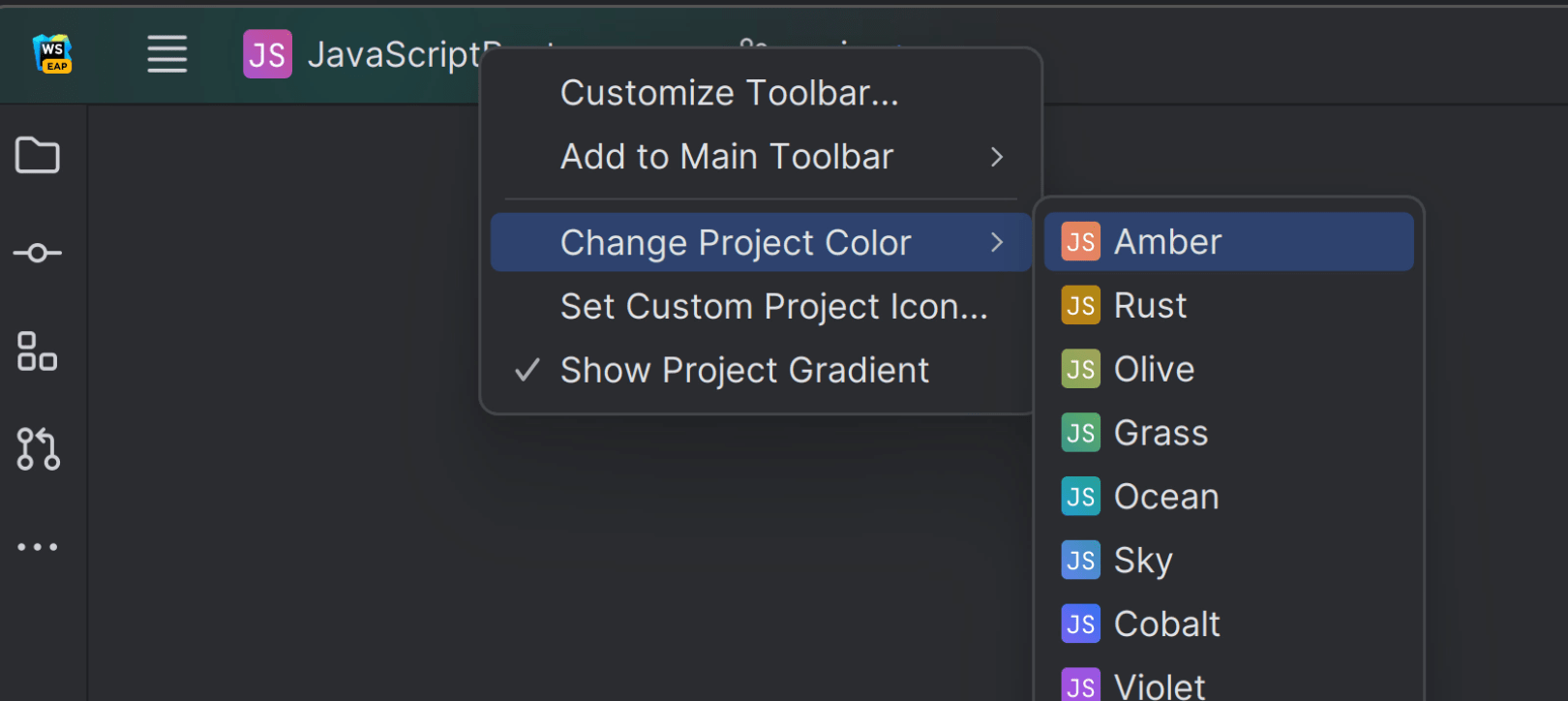Choose the Grass color option
This screenshot has height=701, width=1568.
click(x=1161, y=434)
